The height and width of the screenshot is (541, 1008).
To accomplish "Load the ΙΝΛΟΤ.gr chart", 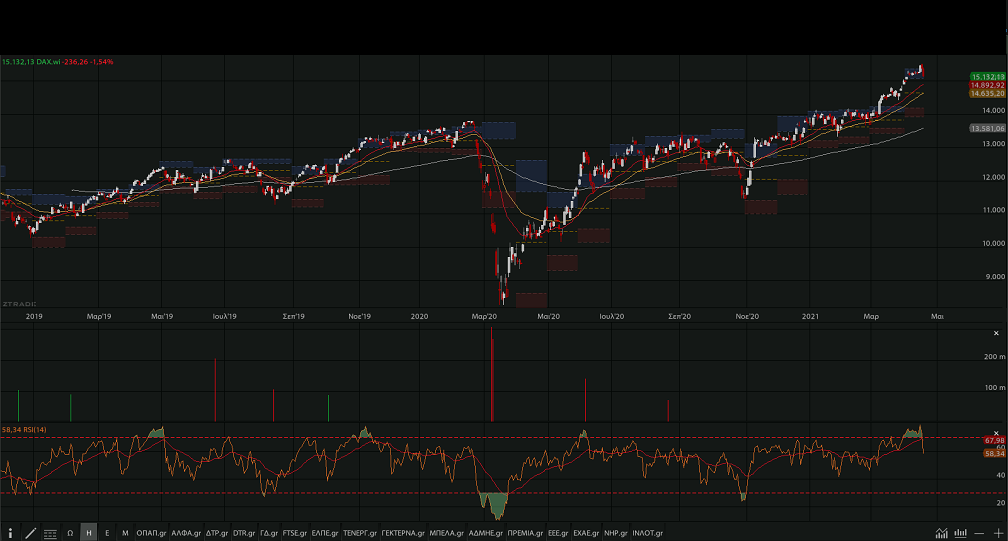I will [x=647, y=533].
